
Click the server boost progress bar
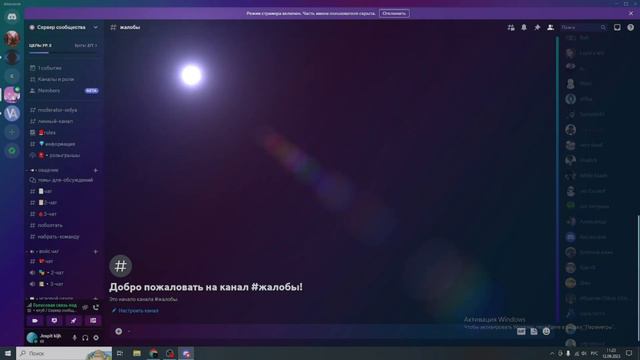click(x=63, y=53)
